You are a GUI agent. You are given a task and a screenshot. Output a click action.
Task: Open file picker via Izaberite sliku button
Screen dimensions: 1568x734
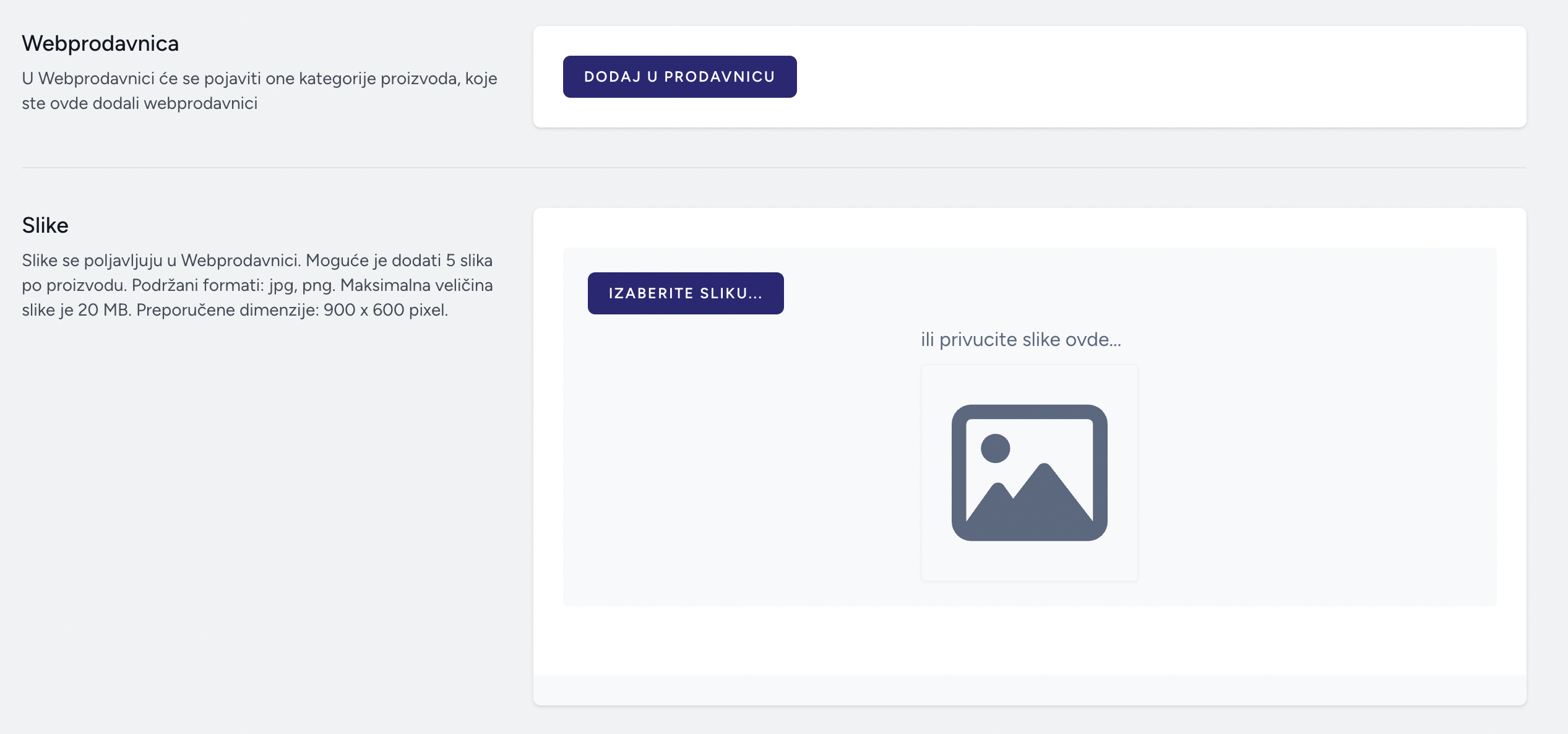(686, 293)
